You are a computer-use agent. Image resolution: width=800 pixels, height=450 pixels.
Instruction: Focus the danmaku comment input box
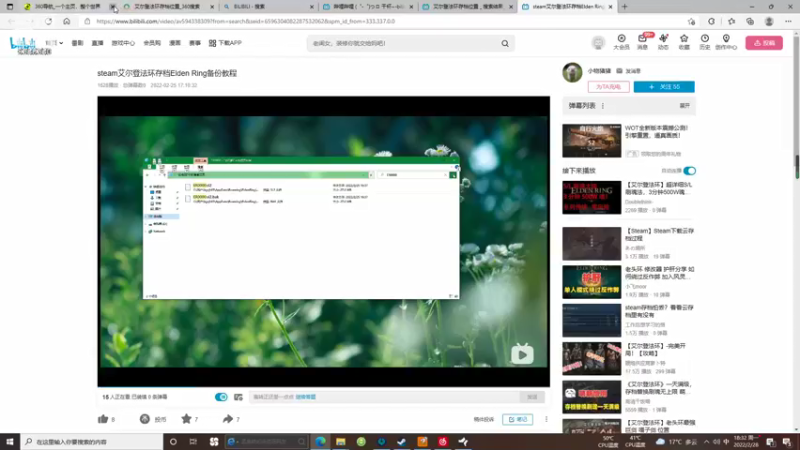[x=384, y=397]
